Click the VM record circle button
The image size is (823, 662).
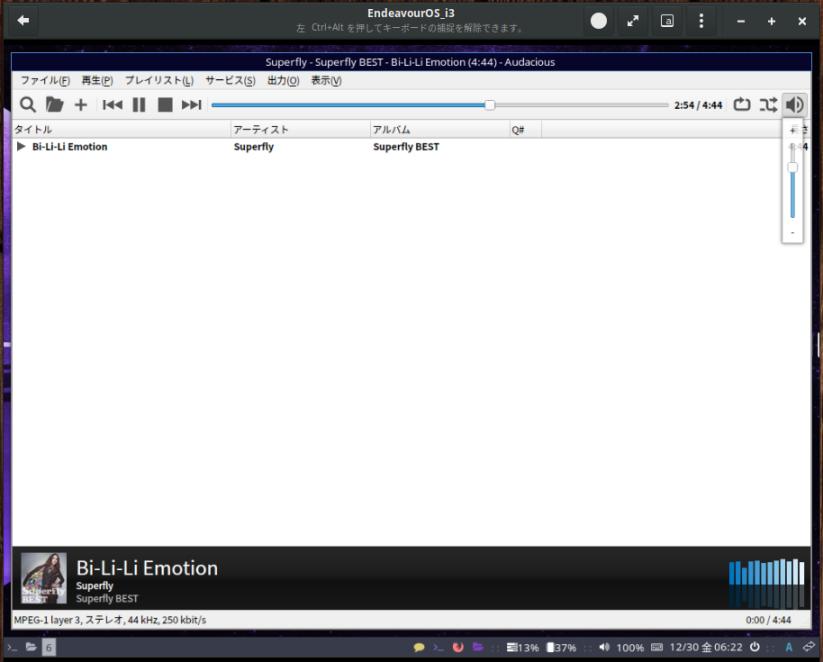tap(598, 20)
